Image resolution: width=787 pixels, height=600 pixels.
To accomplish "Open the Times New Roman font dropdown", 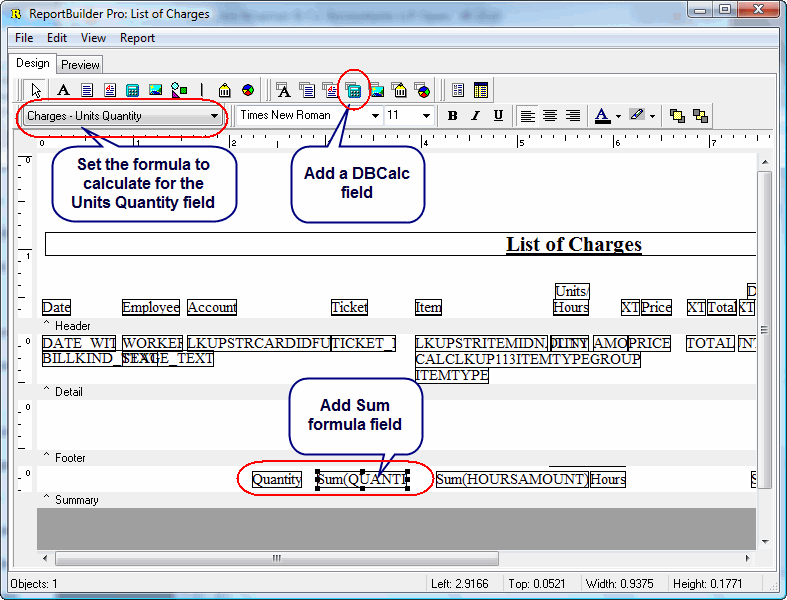I will (376, 116).
